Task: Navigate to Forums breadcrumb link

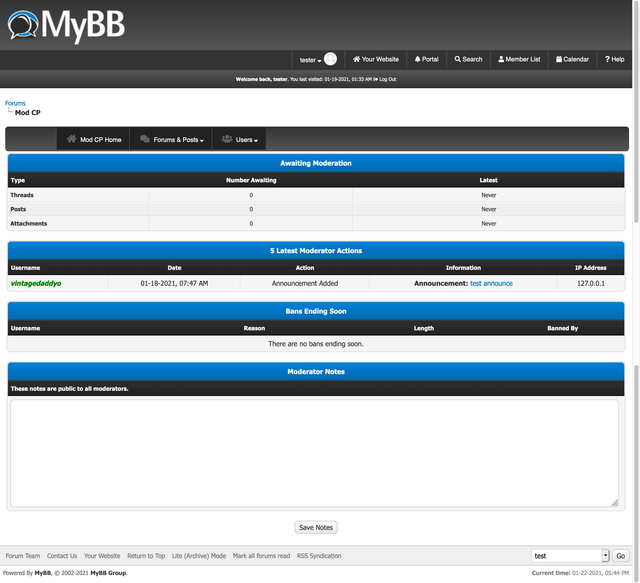Action: 15,103
